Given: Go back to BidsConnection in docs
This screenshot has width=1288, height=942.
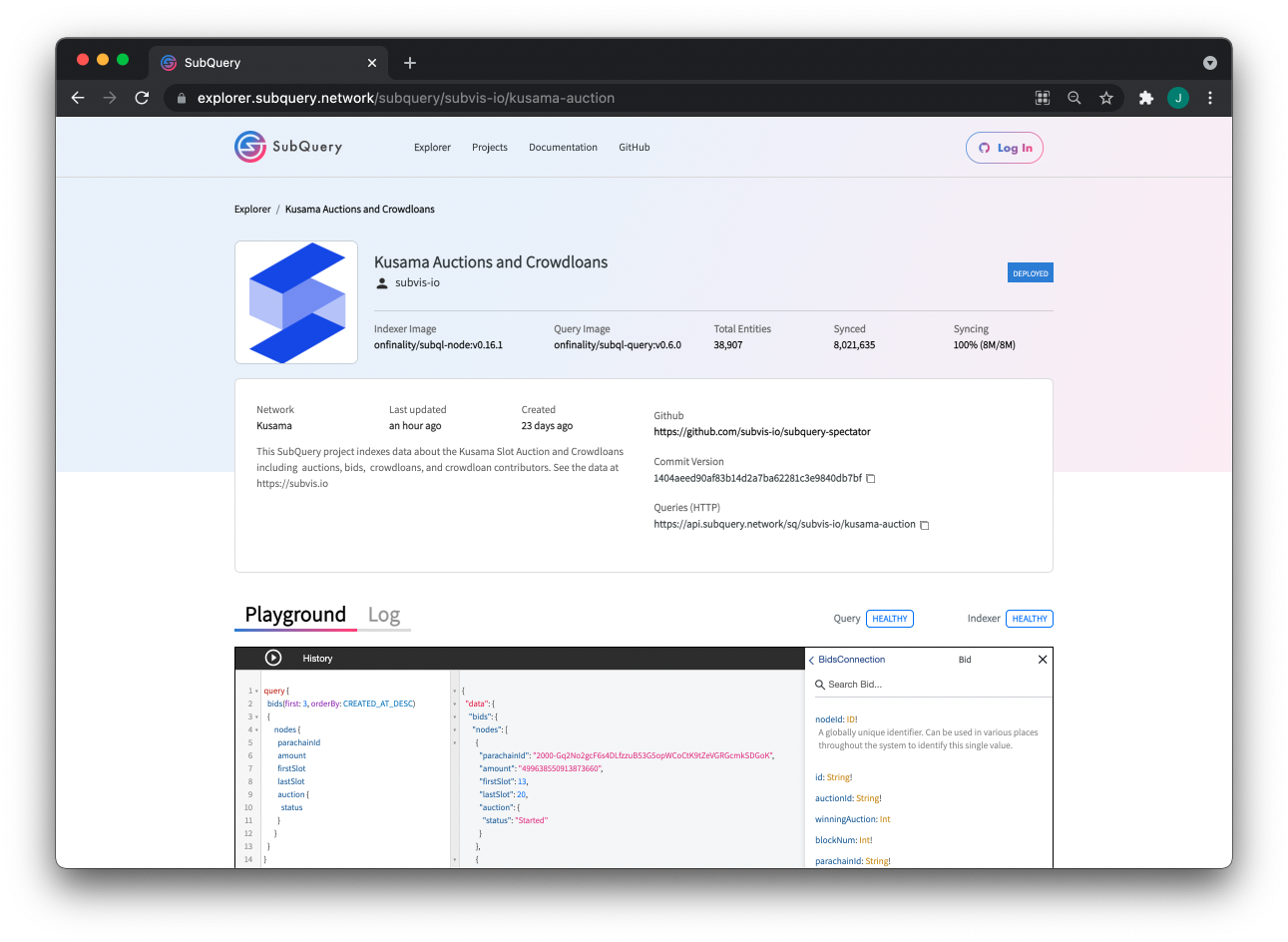Looking at the screenshot, I should (x=847, y=660).
